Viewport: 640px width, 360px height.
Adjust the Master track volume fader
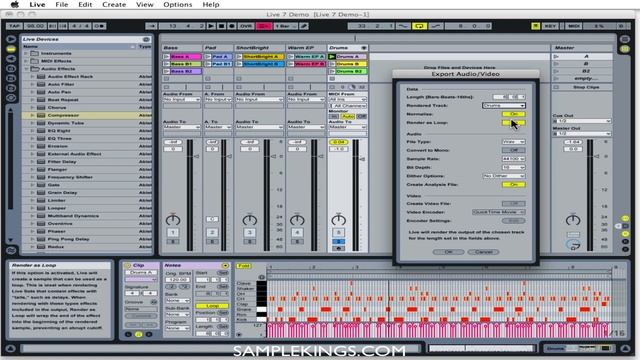(596, 156)
